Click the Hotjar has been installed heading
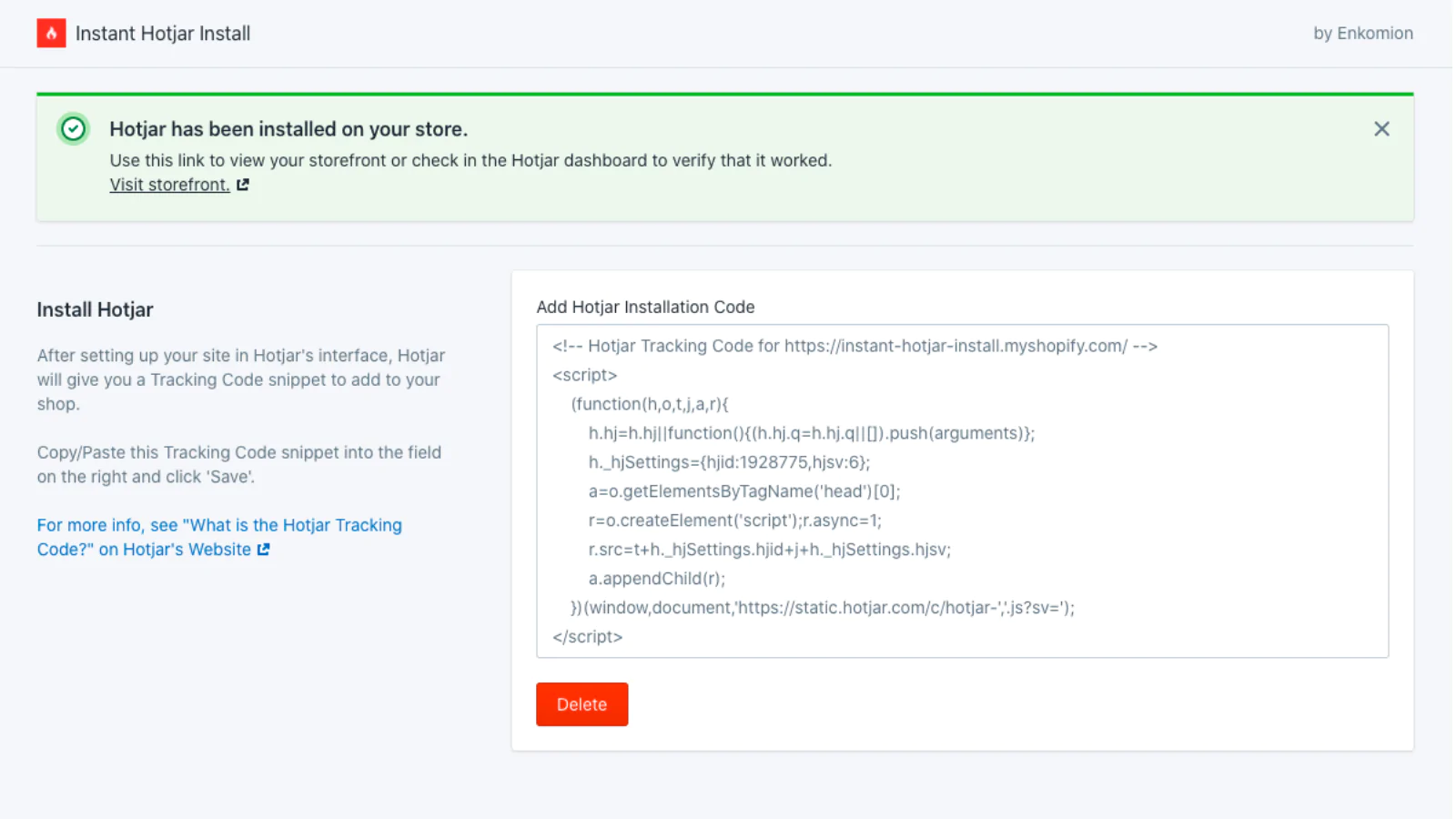The width and height of the screenshot is (1456, 819). (288, 129)
